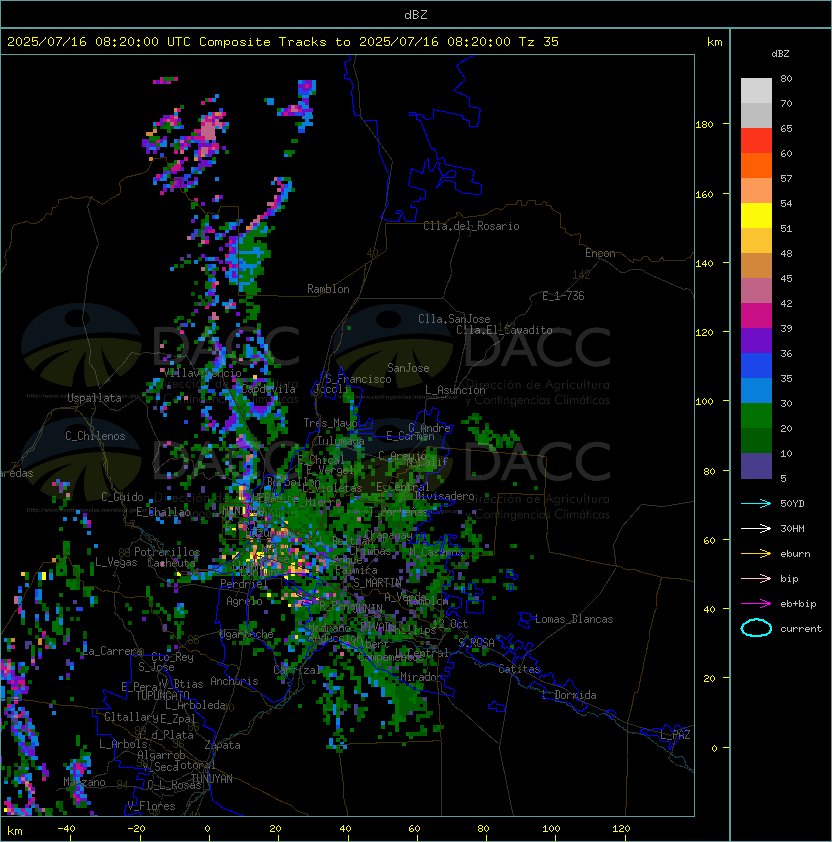
Task: Click the 'L_PAZ' map label
Action: click(675, 735)
